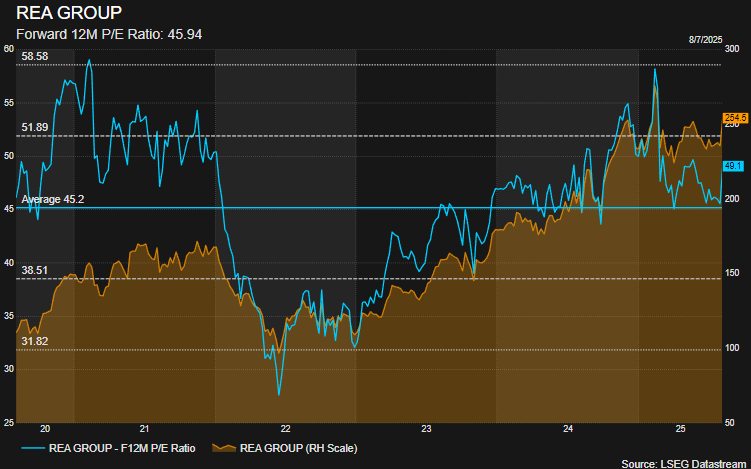Select the Average 45.2 line label
Viewport: 751px width, 469px height.
click(x=52, y=200)
